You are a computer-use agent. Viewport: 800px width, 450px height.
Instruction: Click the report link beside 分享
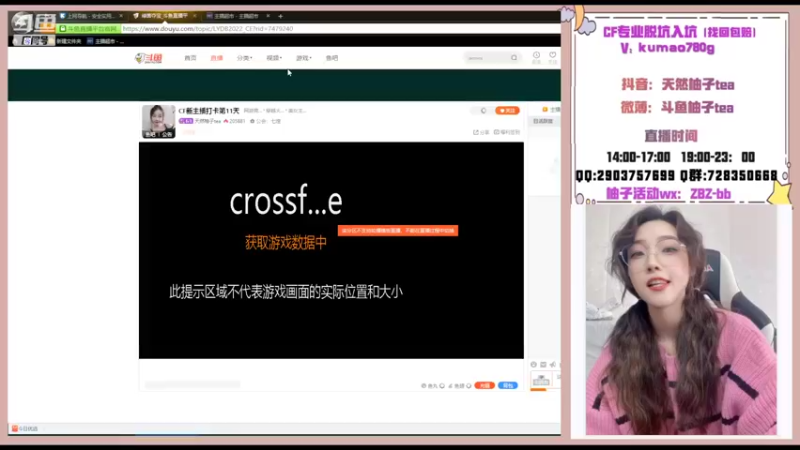pyautogui.click(x=507, y=132)
